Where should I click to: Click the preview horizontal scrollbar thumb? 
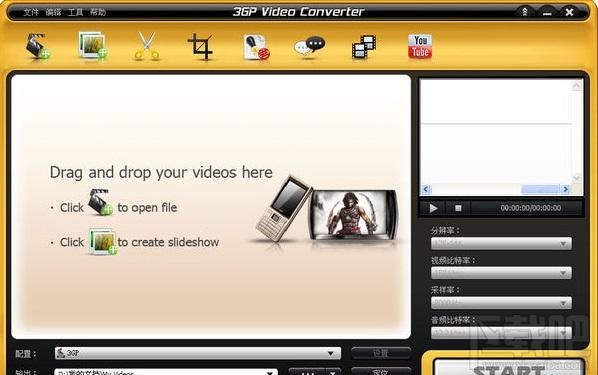(x=540, y=189)
